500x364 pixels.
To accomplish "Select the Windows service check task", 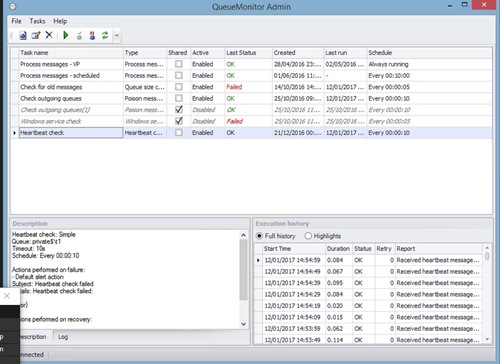I will (x=251, y=121).
